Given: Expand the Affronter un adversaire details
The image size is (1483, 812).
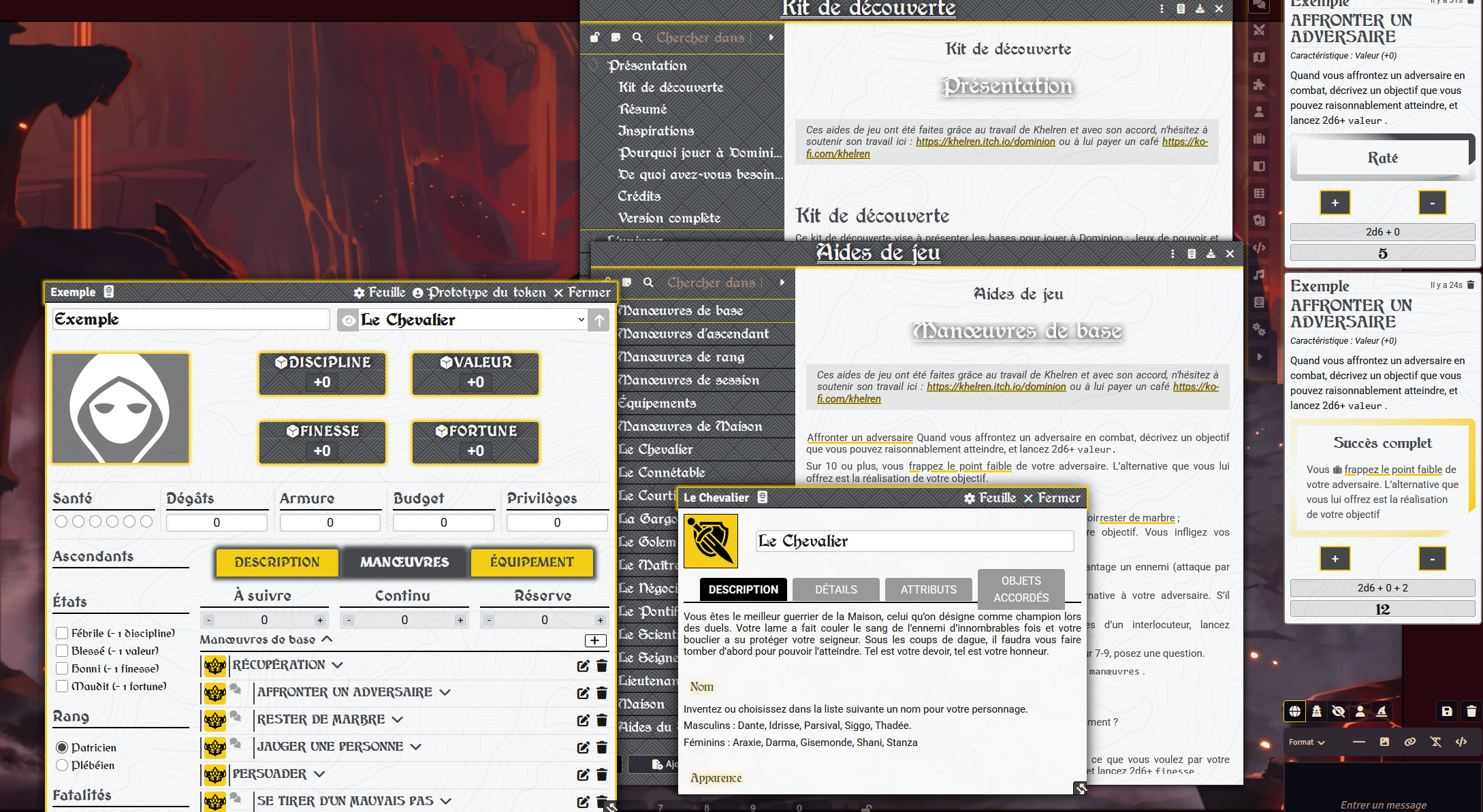Looking at the screenshot, I should [445, 692].
